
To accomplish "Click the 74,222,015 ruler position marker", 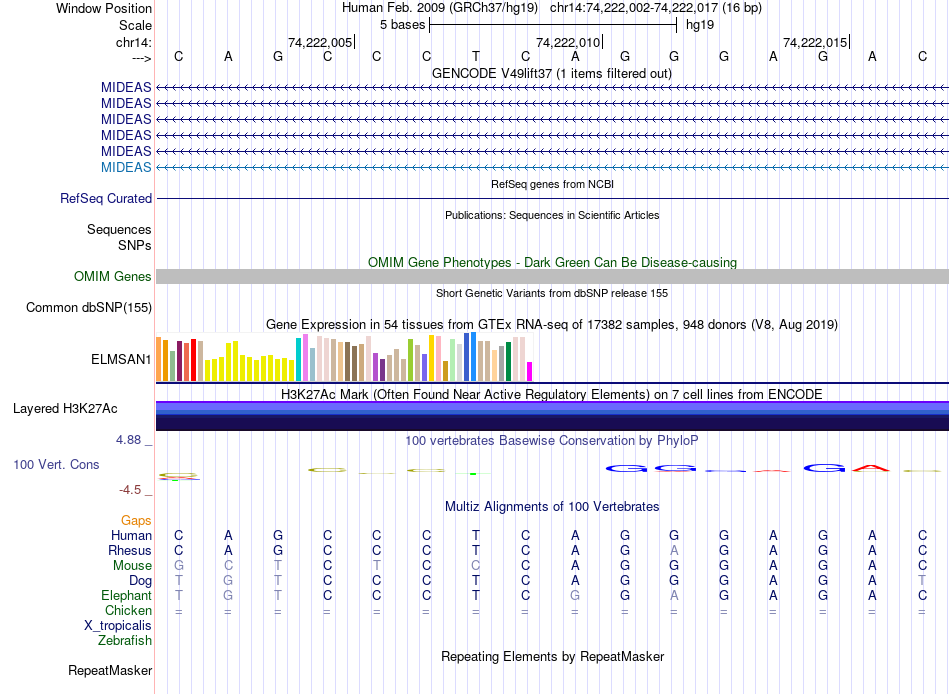I will coord(815,42).
